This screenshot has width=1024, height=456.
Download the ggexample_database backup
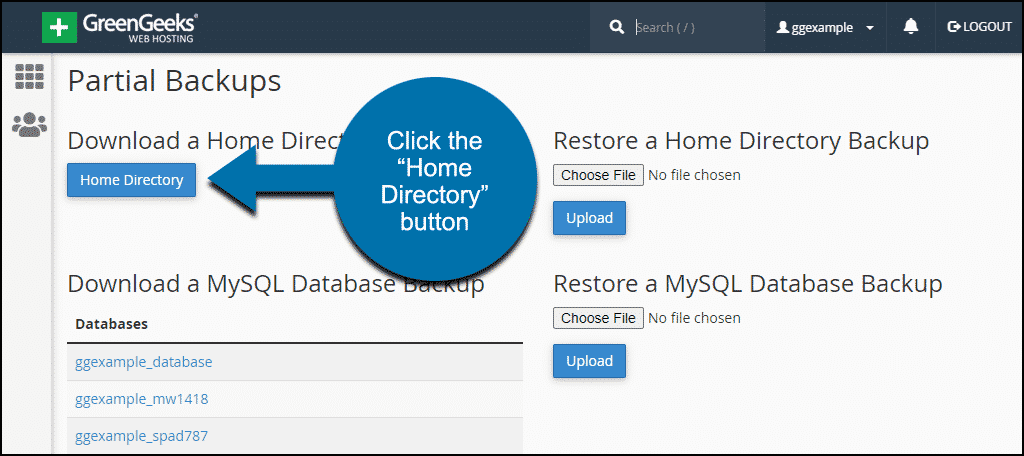pos(143,362)
